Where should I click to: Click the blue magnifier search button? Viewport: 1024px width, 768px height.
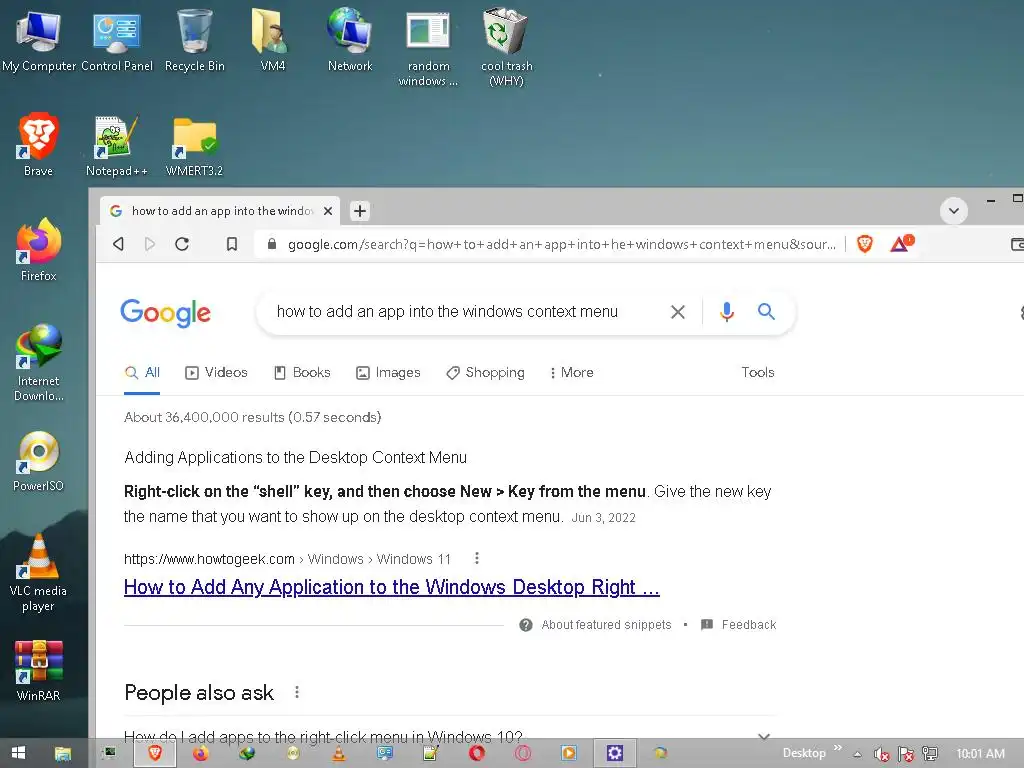pyautogui.click(x=766, y=312)
